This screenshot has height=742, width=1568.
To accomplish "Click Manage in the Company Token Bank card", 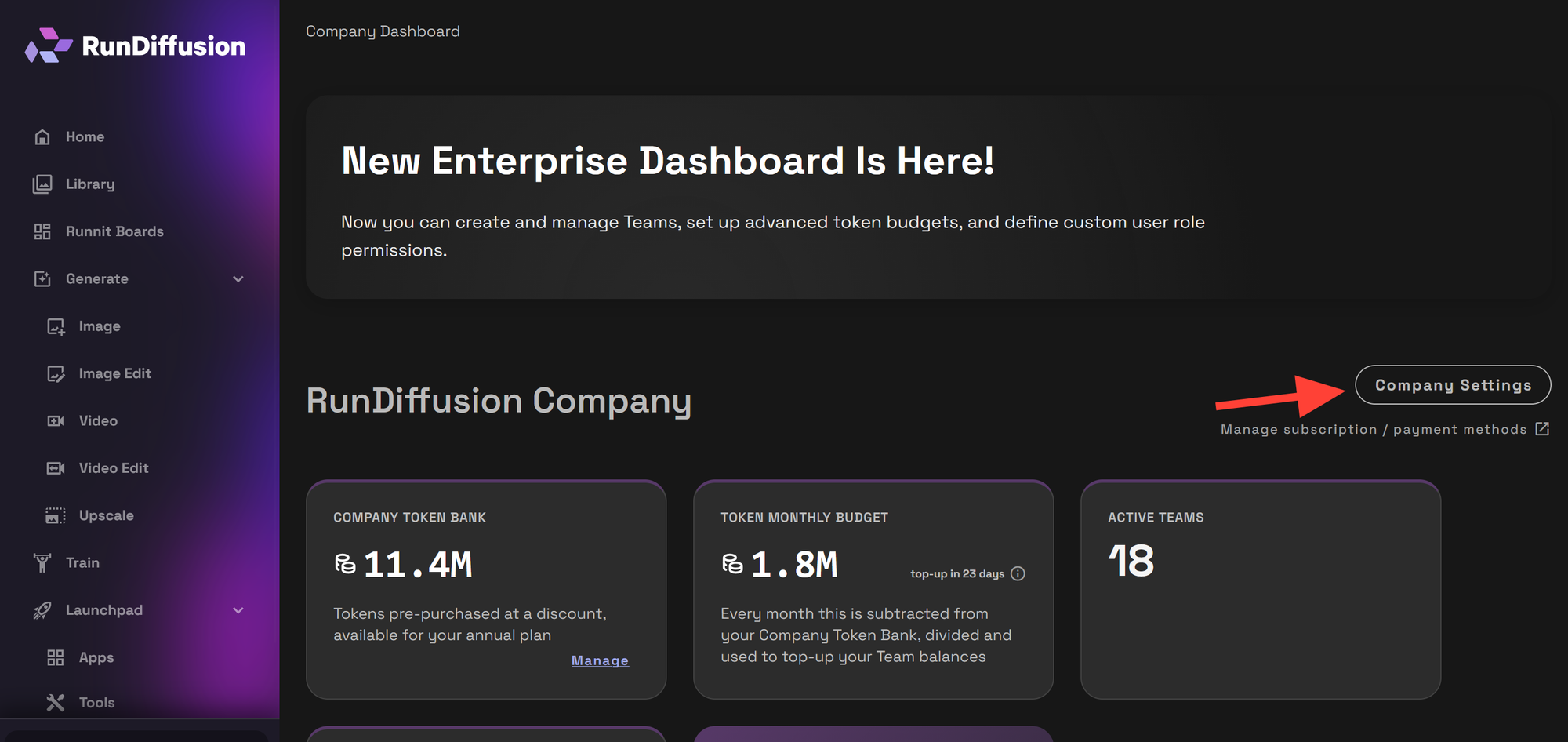I will pyautogui.click(x=600, y=660).
